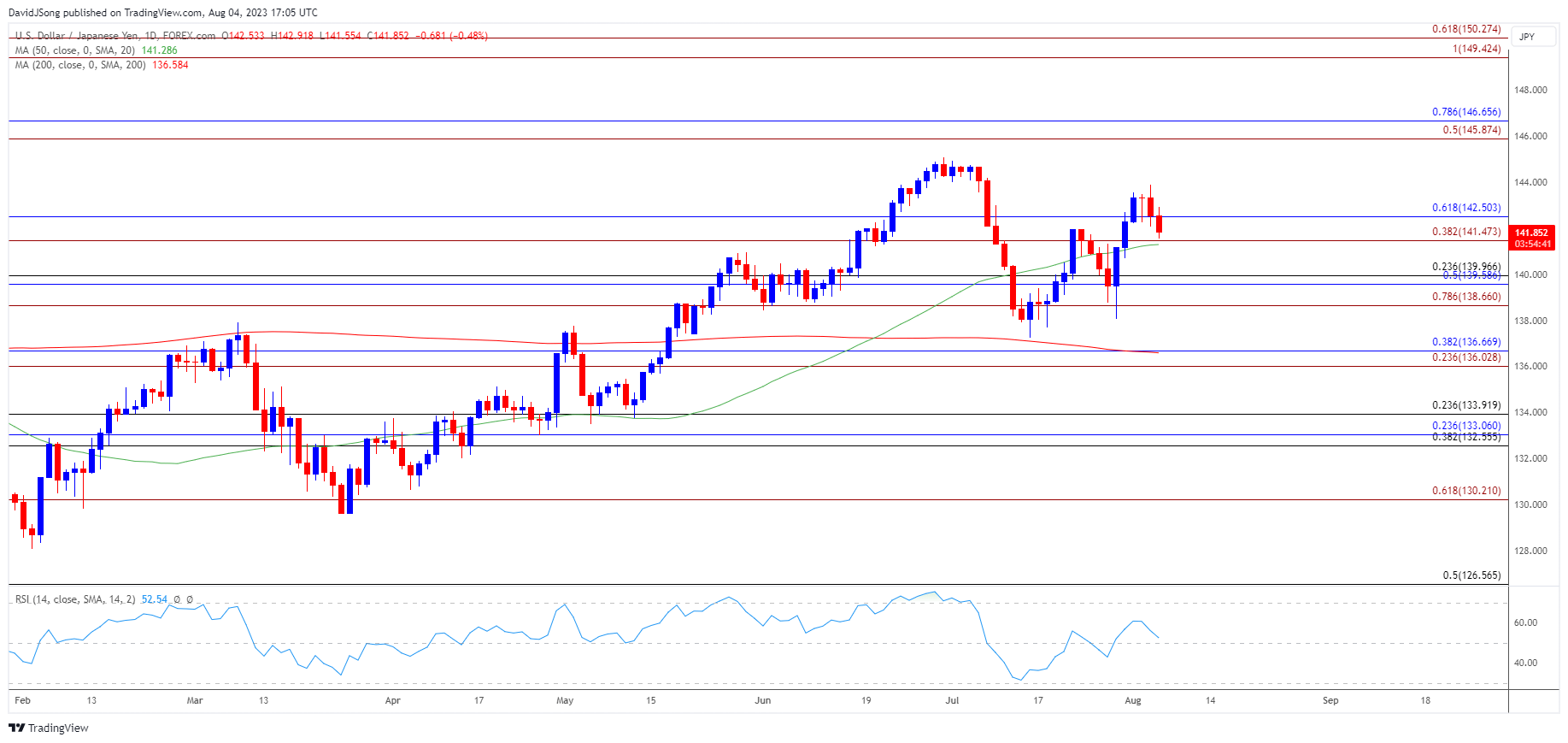Image resolution: width=1568 pixels, height=743 pixels.
Task: Click the 0.618(142.503) Fibonacci label
Action: point(1466,208)
